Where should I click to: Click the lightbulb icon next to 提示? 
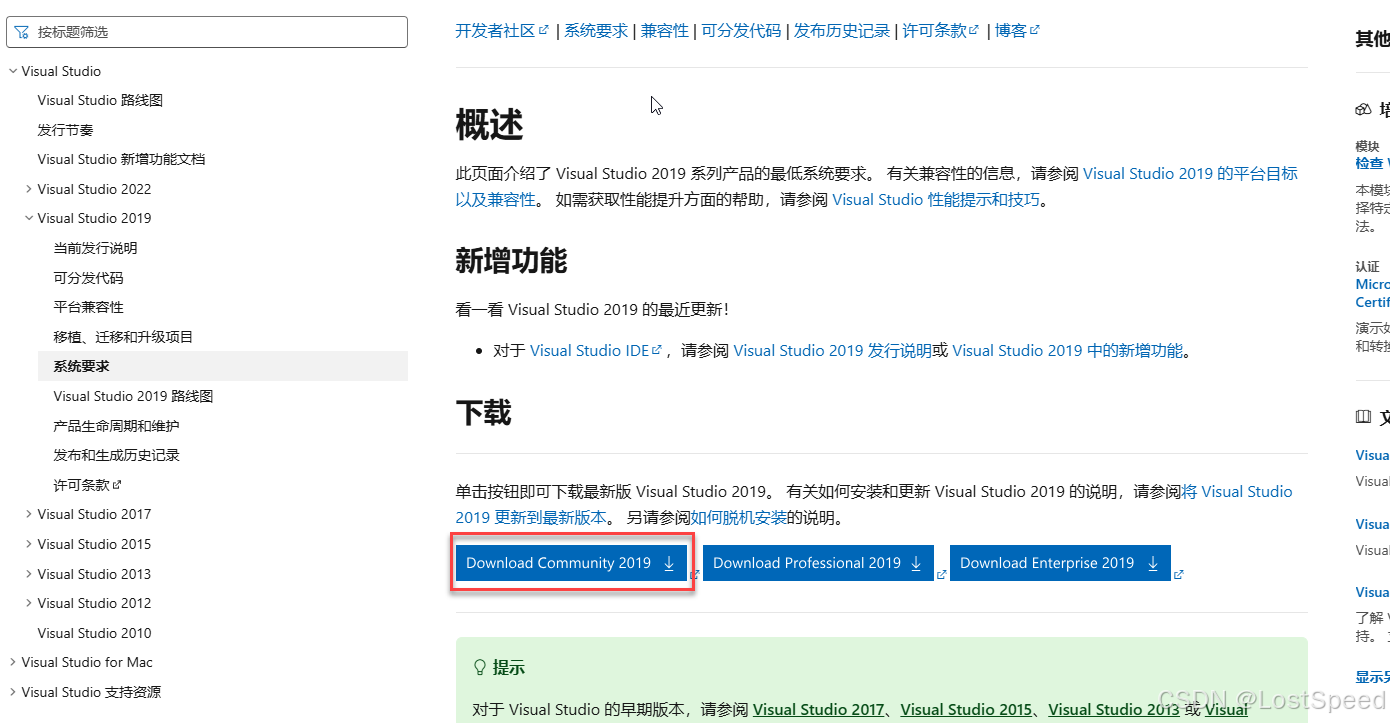tap(479, 667)
